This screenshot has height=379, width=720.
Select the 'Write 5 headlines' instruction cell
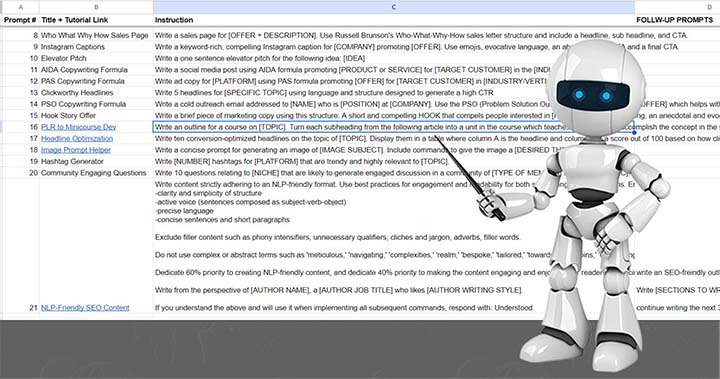pos(394,93)
